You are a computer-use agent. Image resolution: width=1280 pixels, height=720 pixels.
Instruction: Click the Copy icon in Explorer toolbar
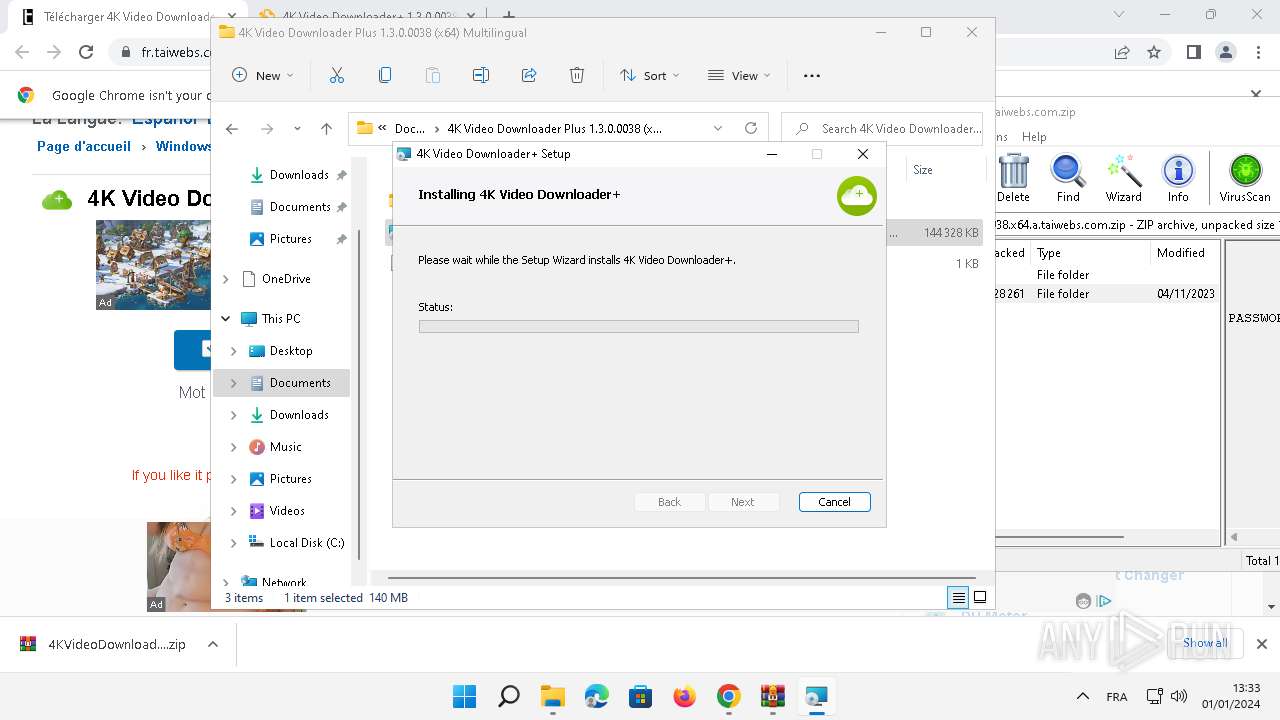click(x=385, y=75)
